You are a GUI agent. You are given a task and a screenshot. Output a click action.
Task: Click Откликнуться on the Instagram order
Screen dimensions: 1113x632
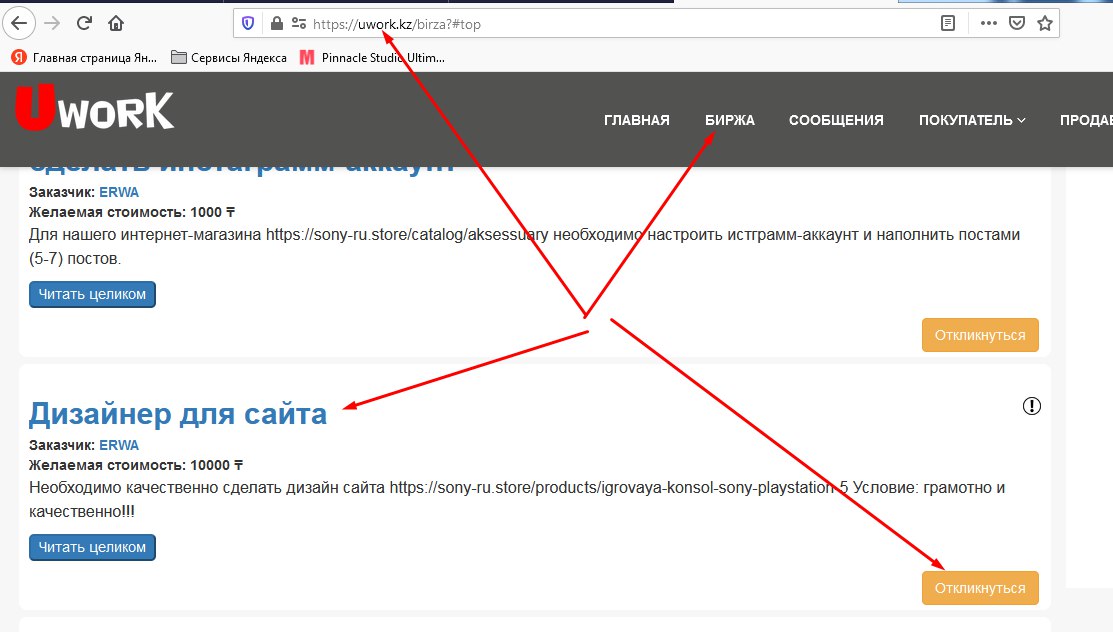pos(980,335)
